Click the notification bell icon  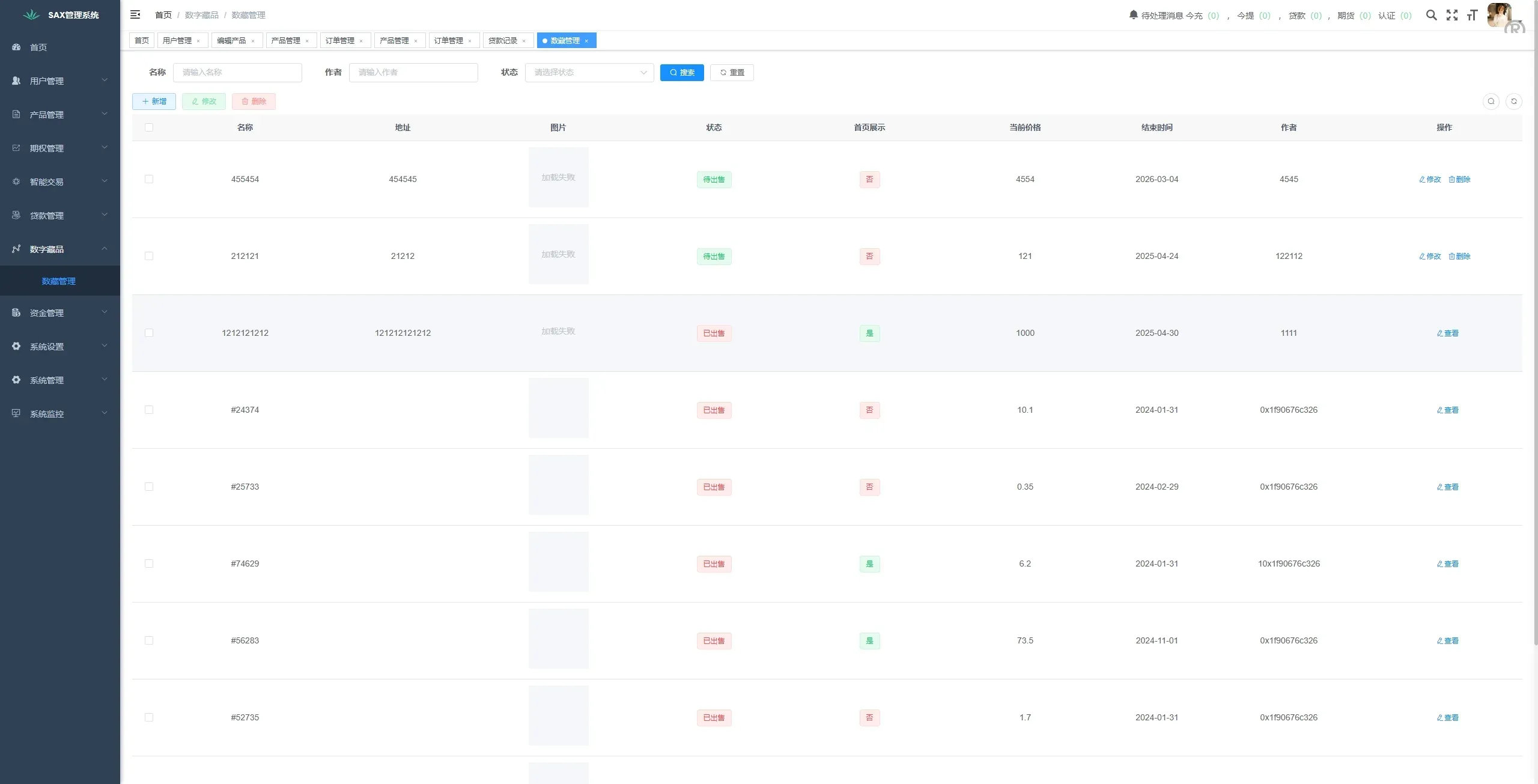1133,15
